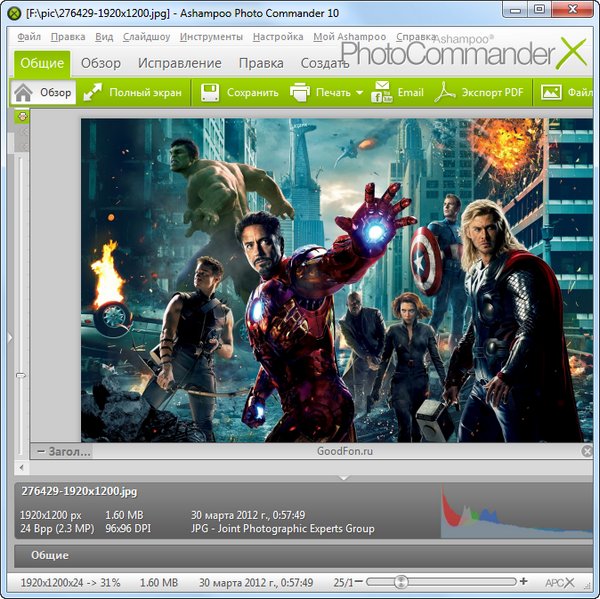This screenshot has height=599, width=600.
Task: Click the zoom-in plus button
Action: (x=524, y=582)
